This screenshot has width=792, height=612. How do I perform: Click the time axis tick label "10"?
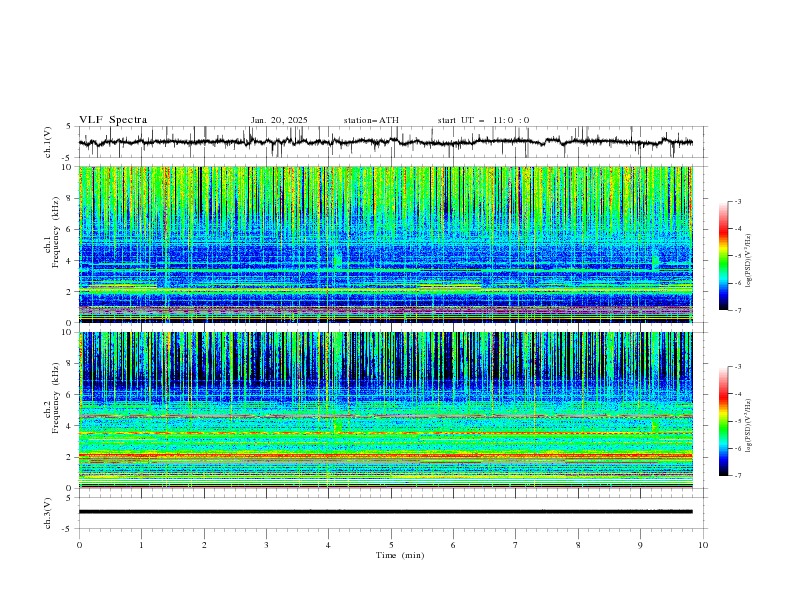[x=703, y=545]
